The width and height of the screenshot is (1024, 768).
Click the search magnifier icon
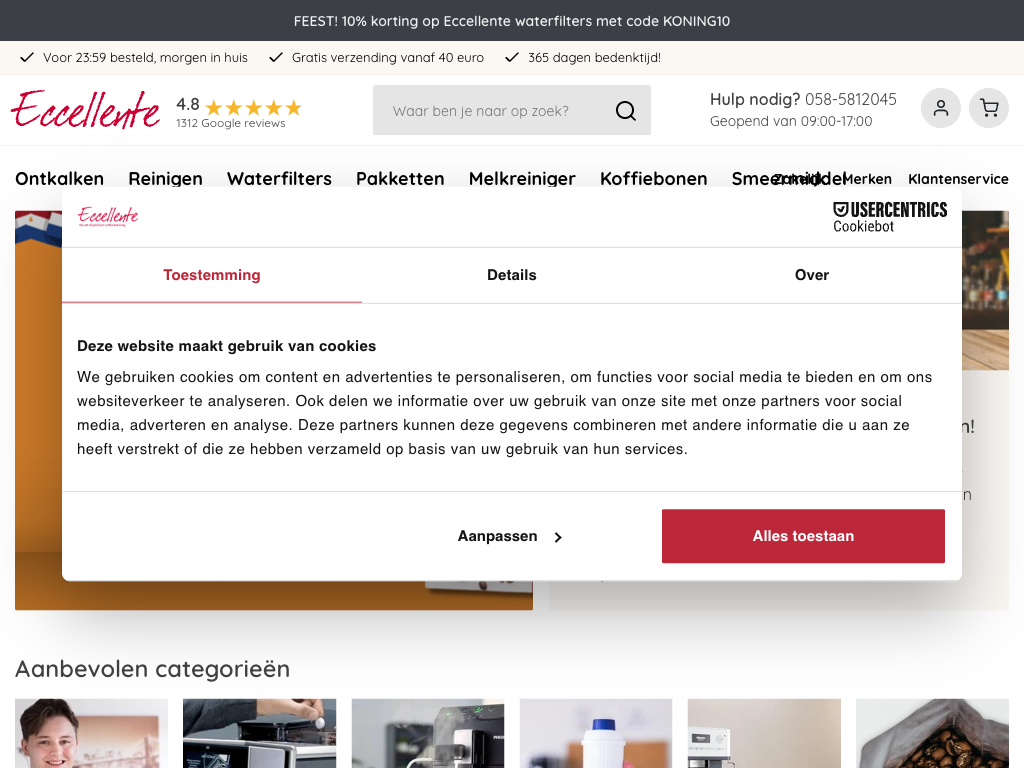(625, 110)
